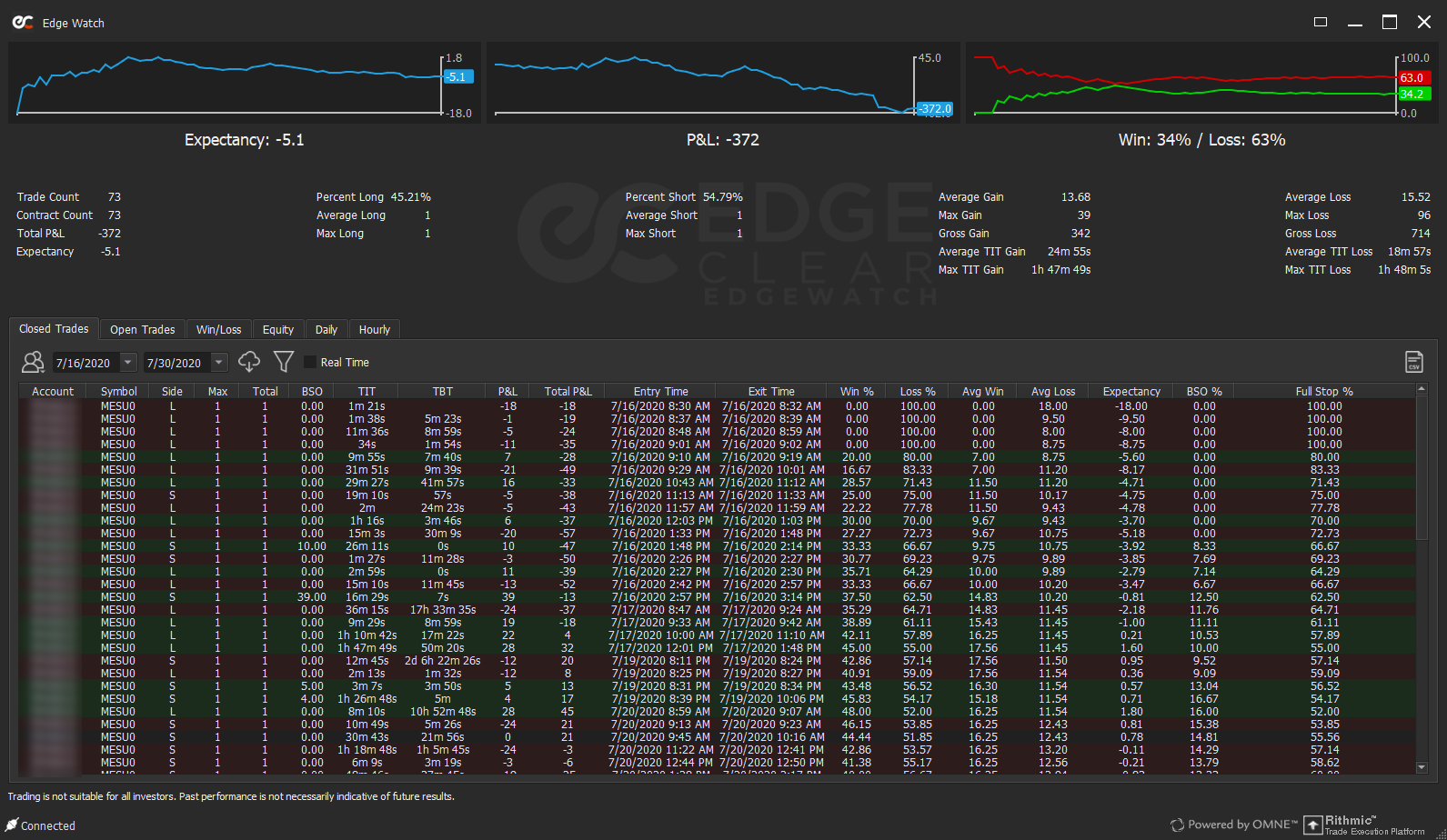Click the OMNE swirl logo
1447x840 pixels.
tap(1177, 825)
